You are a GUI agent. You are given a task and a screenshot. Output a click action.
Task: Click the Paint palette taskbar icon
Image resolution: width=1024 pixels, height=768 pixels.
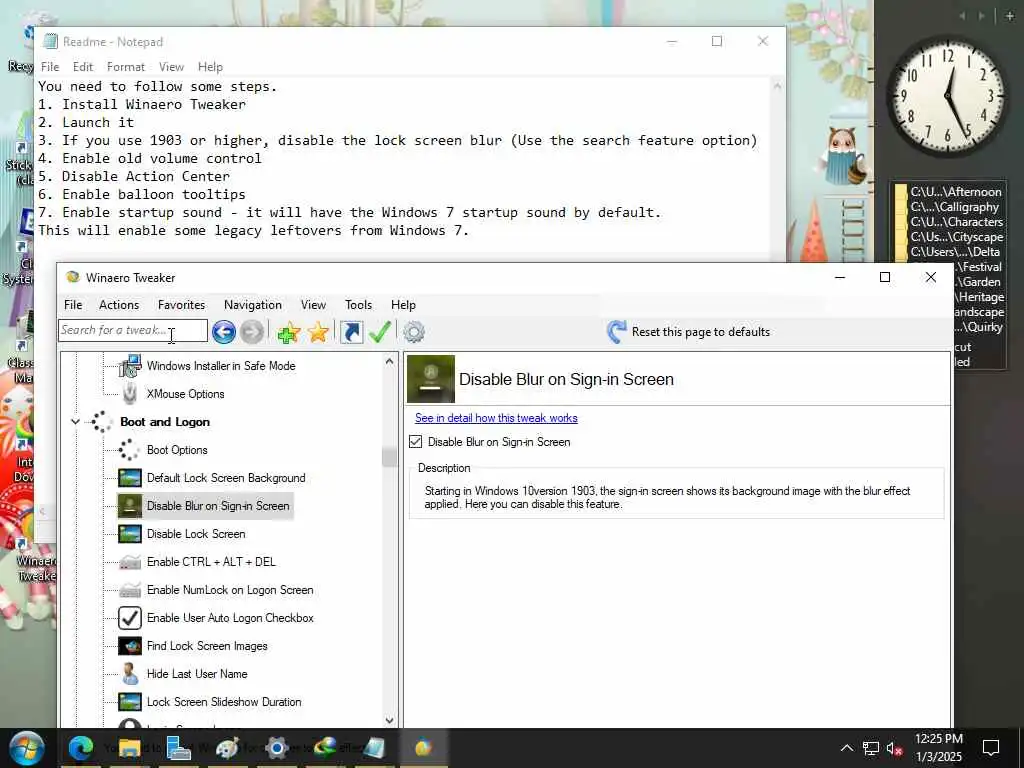tap(227, 748)
